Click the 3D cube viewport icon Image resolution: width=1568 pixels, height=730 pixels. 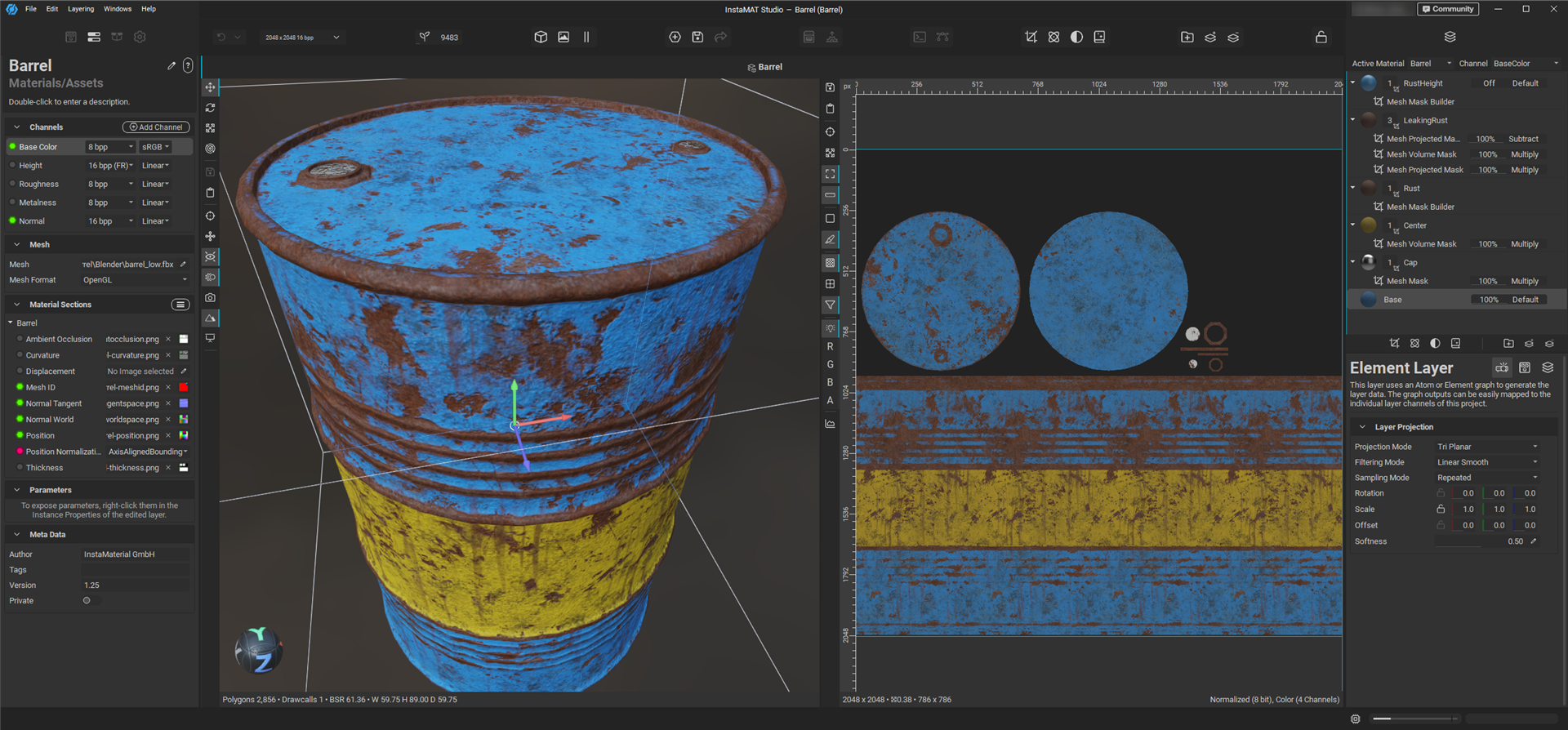(x=541, y=38)
